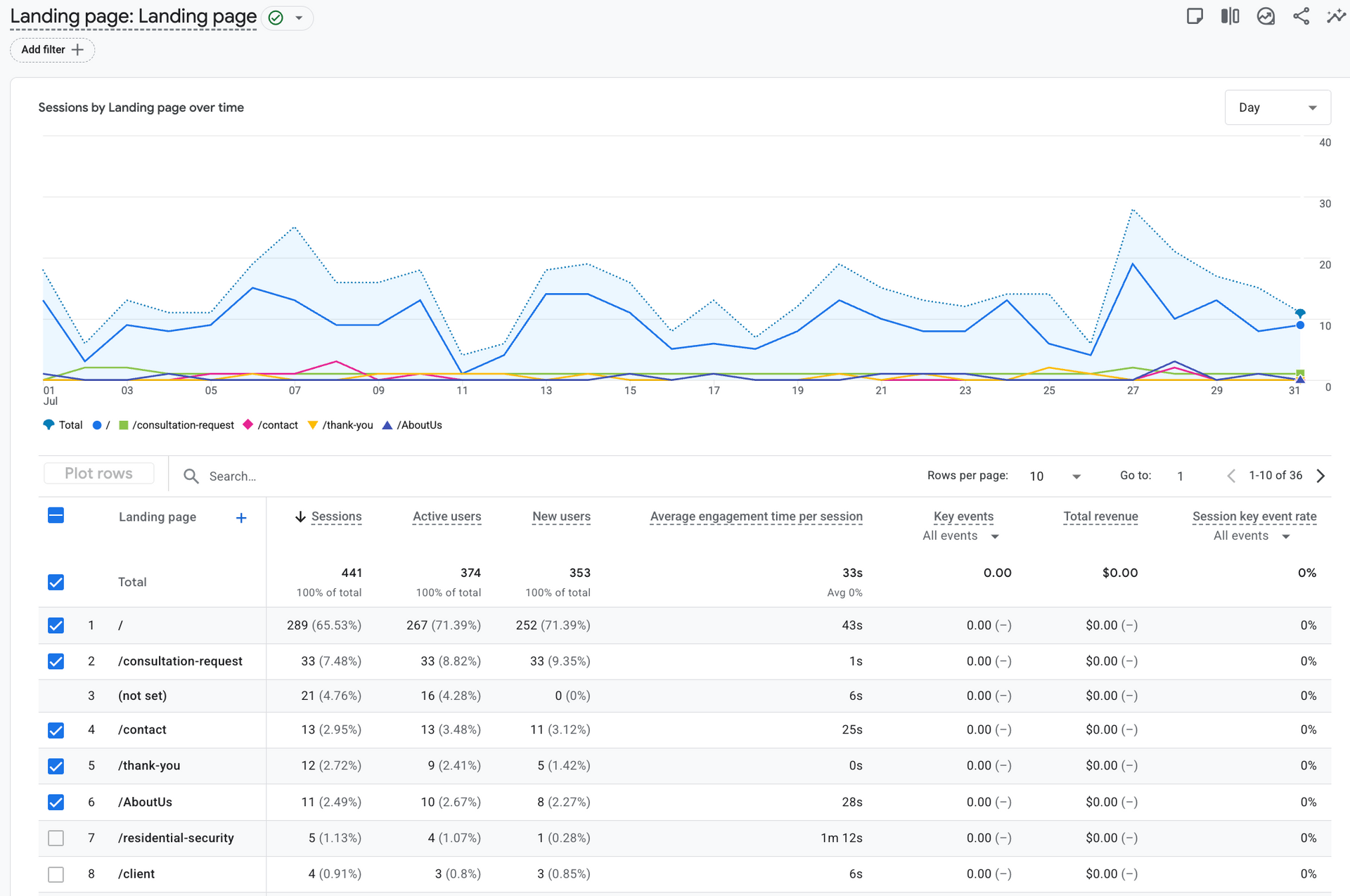Uncheck the /consultation-request row checkbox
The height and width of the screenshot is (896, 1350).
56,661
